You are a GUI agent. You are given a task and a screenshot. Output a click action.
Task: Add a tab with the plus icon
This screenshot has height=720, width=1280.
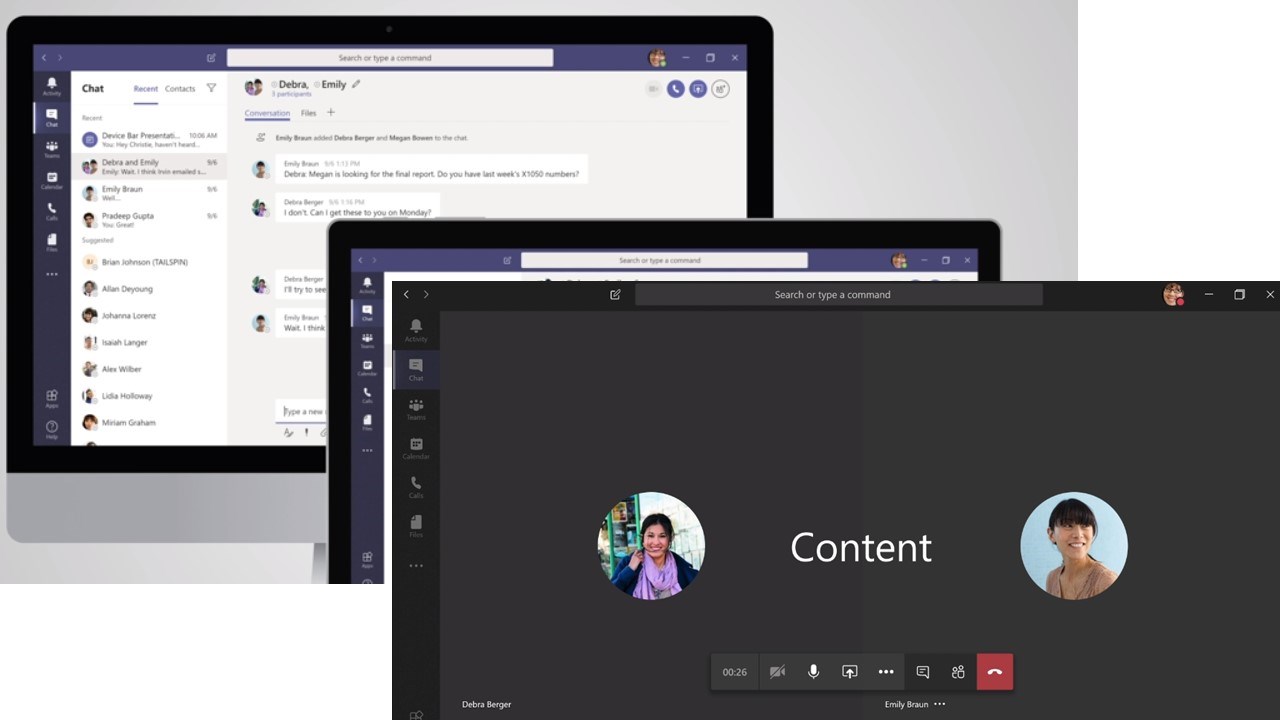click(331, 112)
